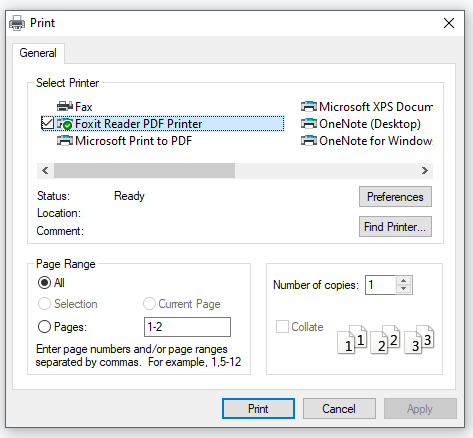Viewport: 473px width, 438px height.
Task: Select the Selection radio button
Action: [x=44, y=304]
